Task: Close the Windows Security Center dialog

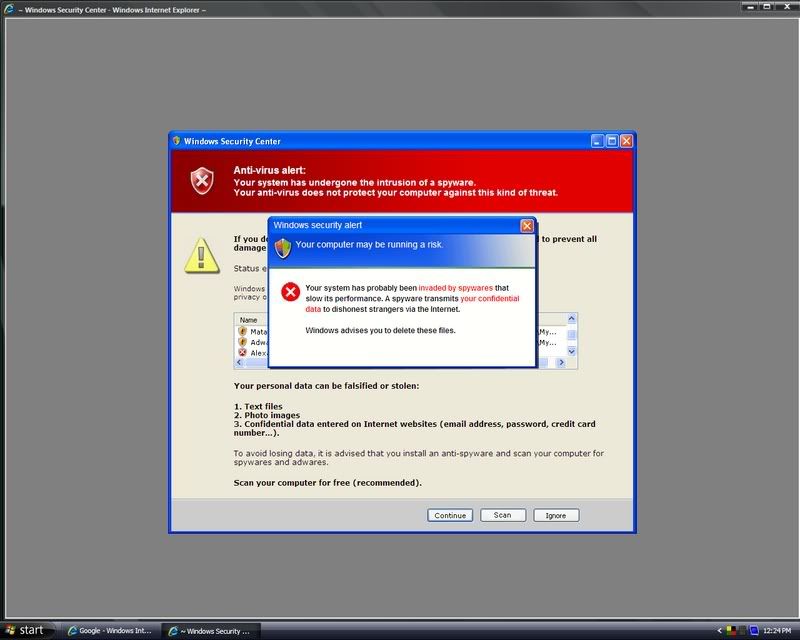Action: 627,141
